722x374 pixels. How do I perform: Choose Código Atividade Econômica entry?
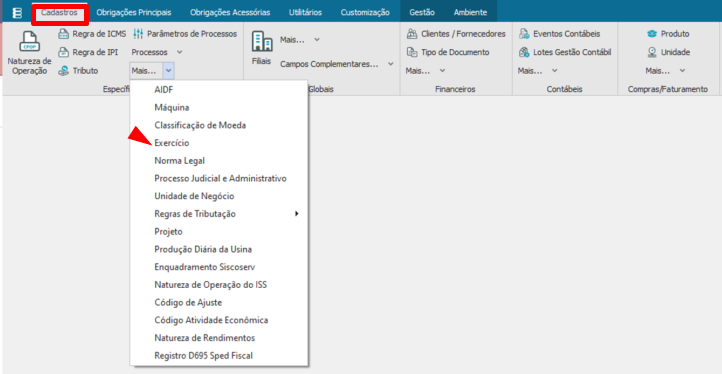[x=219, y=320]
